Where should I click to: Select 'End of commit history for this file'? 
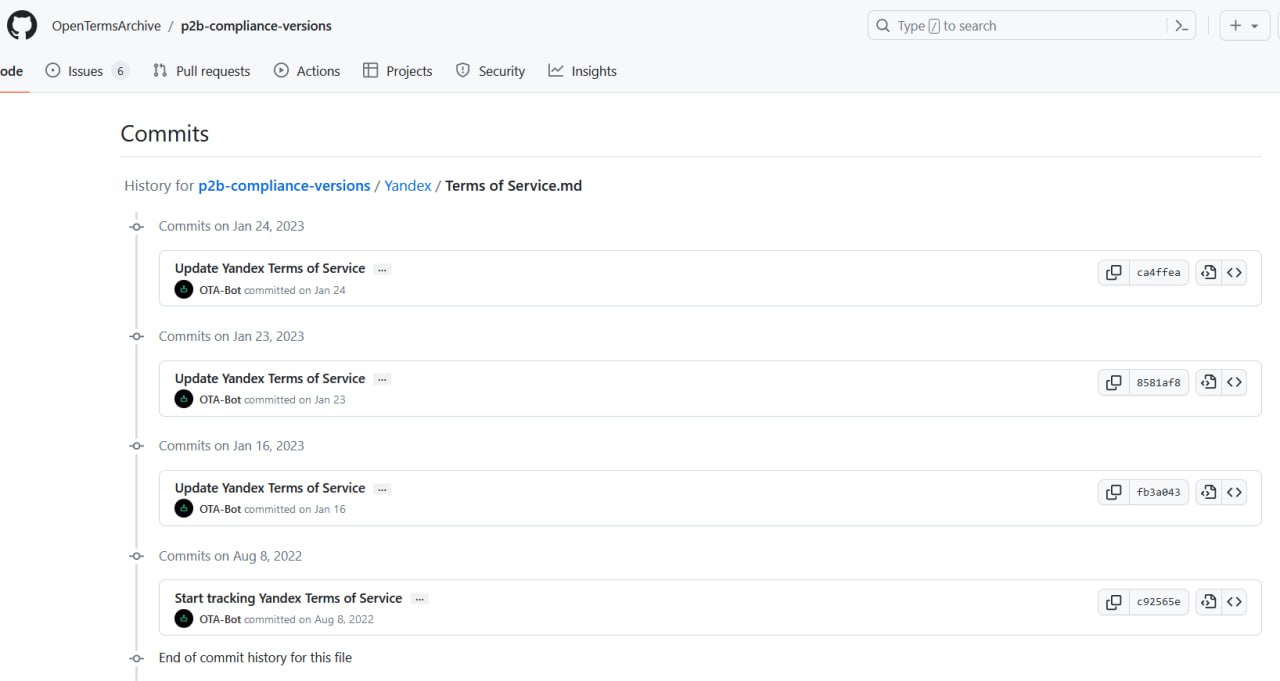point(255,658)
